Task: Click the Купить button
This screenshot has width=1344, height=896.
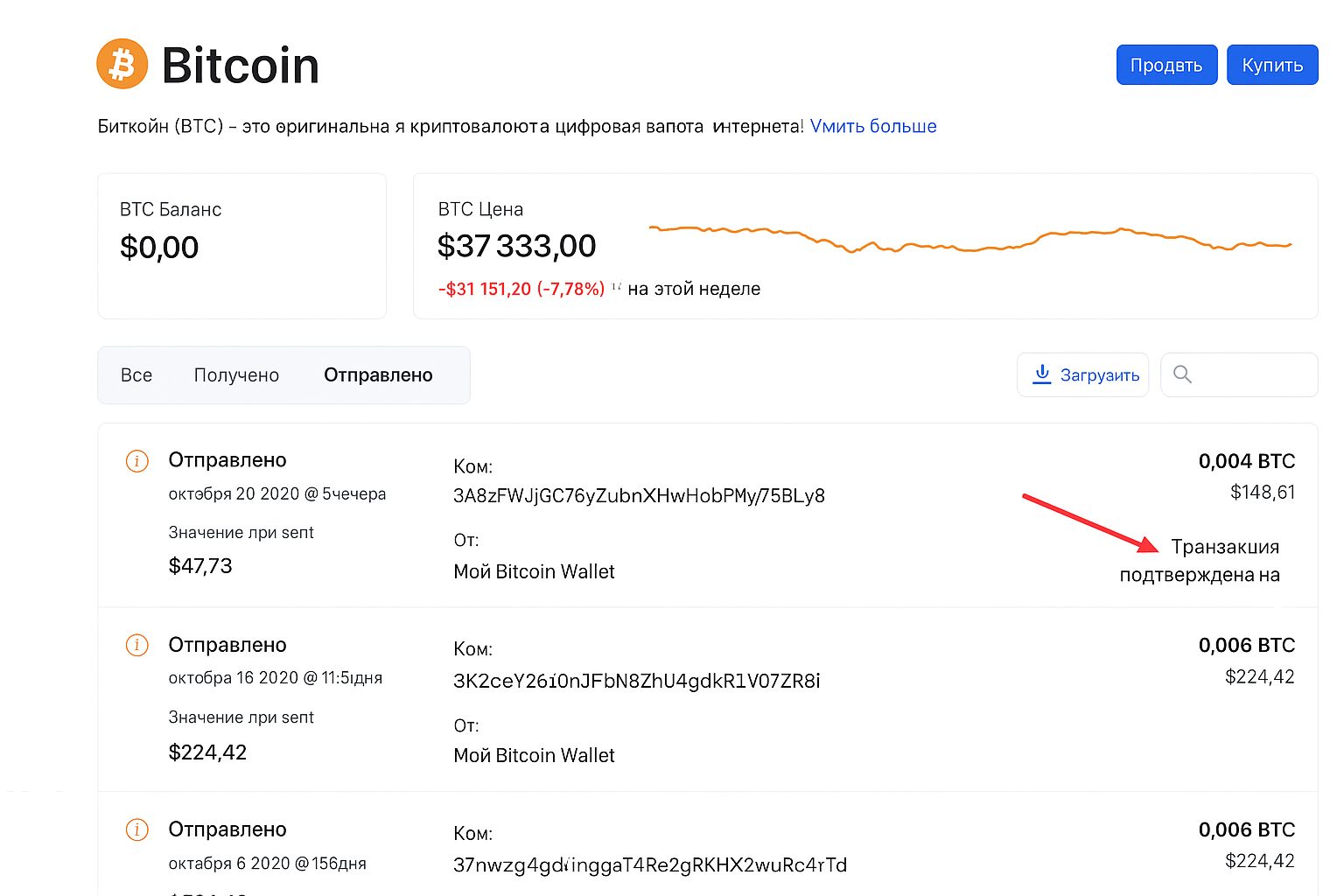Action: tap(1272, 64)
